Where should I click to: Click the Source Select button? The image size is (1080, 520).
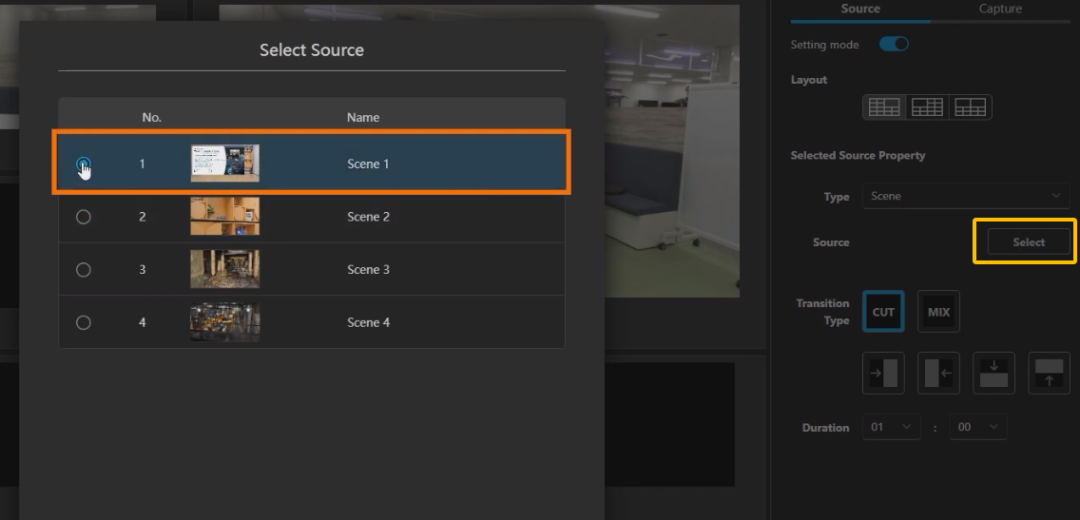pyautogui.click(x=1029, y=242)
